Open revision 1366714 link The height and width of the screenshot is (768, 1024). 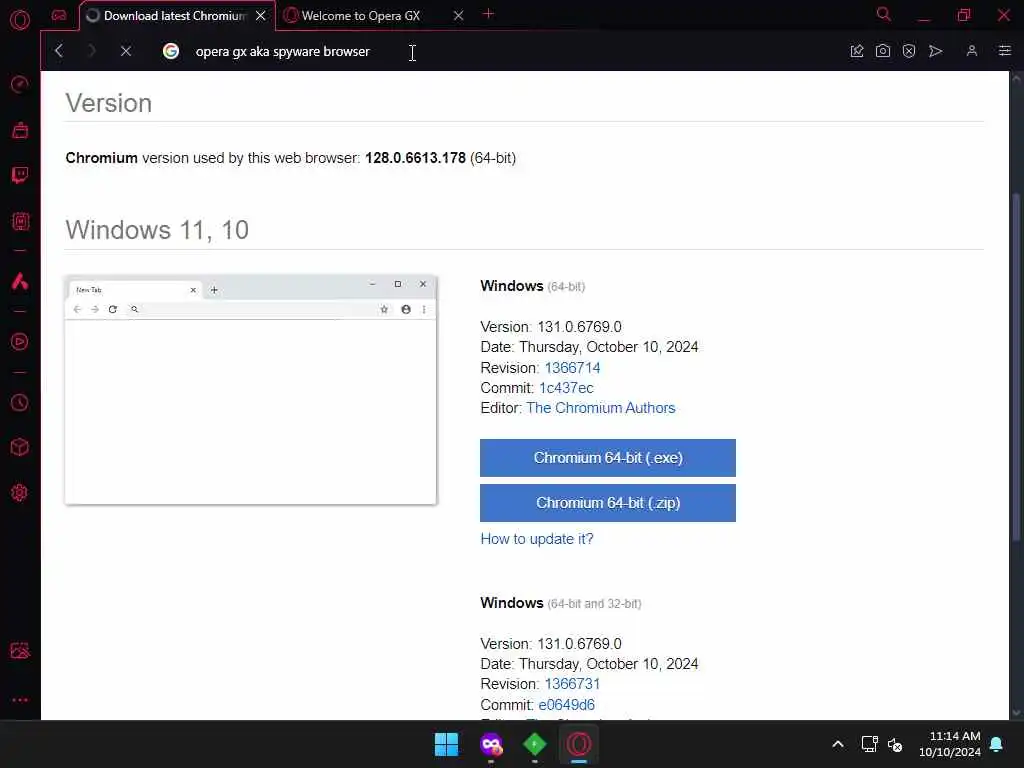click(572, 368)
